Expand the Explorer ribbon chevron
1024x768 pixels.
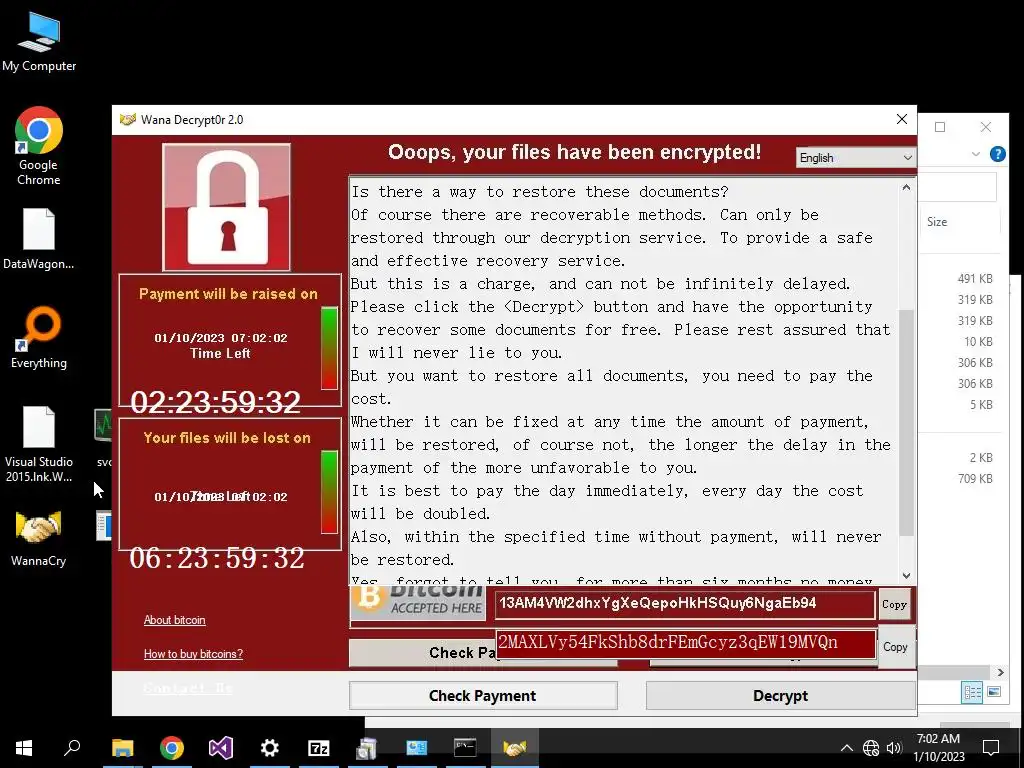976,154
